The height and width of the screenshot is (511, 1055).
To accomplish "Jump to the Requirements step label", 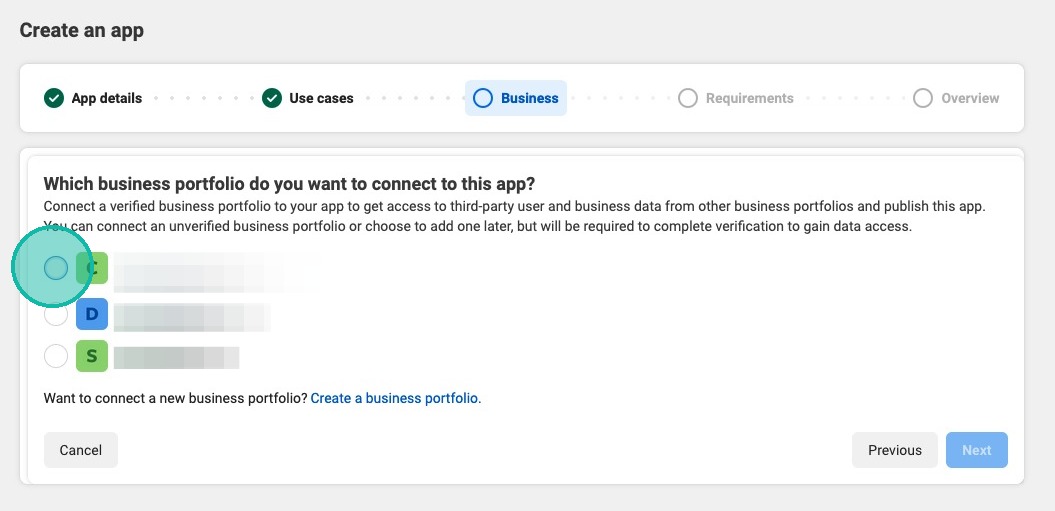I will pyautogui.click(x=750, y=98).
